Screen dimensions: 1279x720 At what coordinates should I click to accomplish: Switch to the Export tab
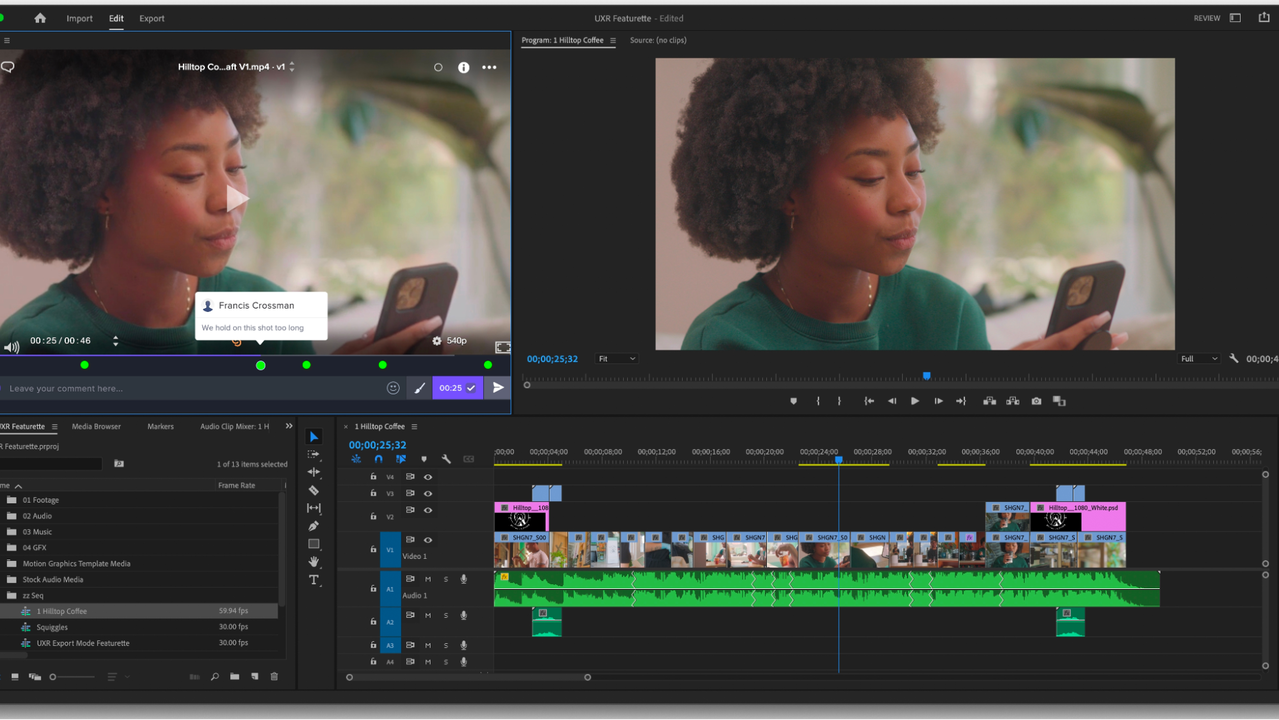coord(152,18)
